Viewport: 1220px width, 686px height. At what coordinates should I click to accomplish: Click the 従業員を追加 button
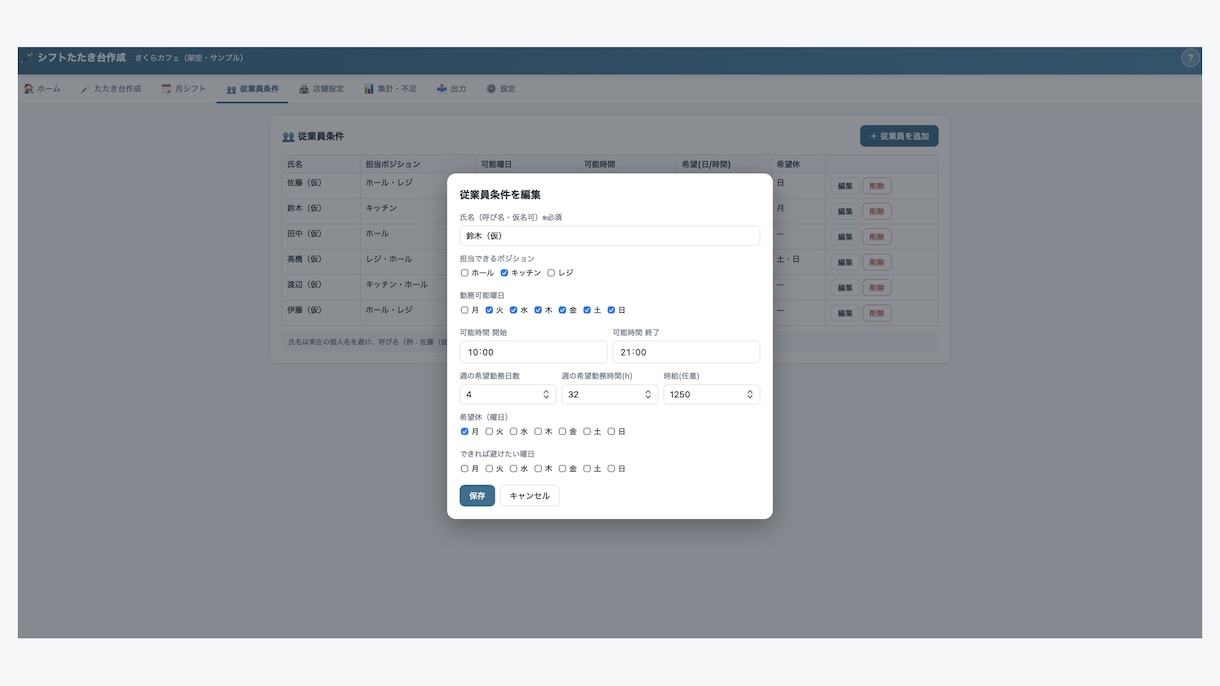tap(899, 136)
